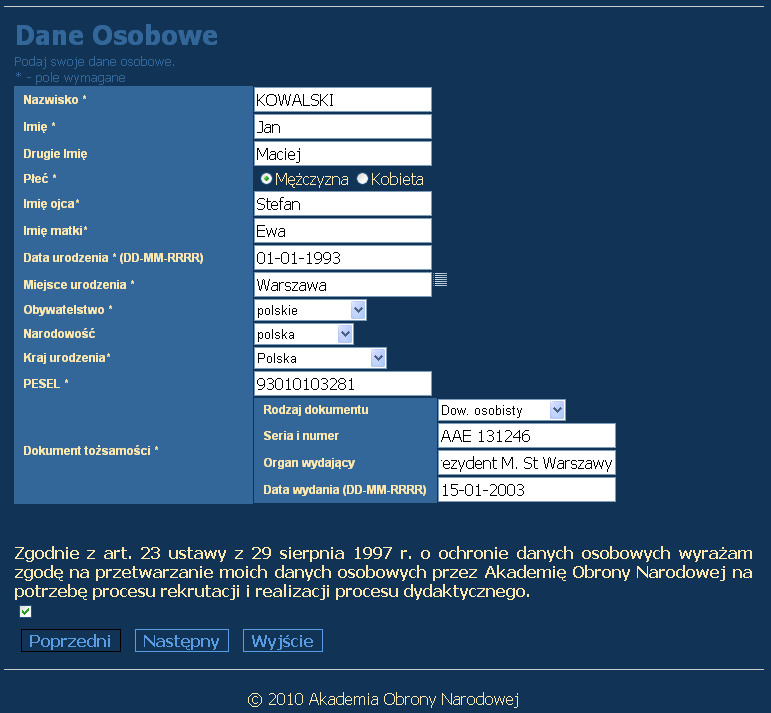Click the Rodzaj dokumentu label
771x713 pixels.
click(x=316, y=410)
